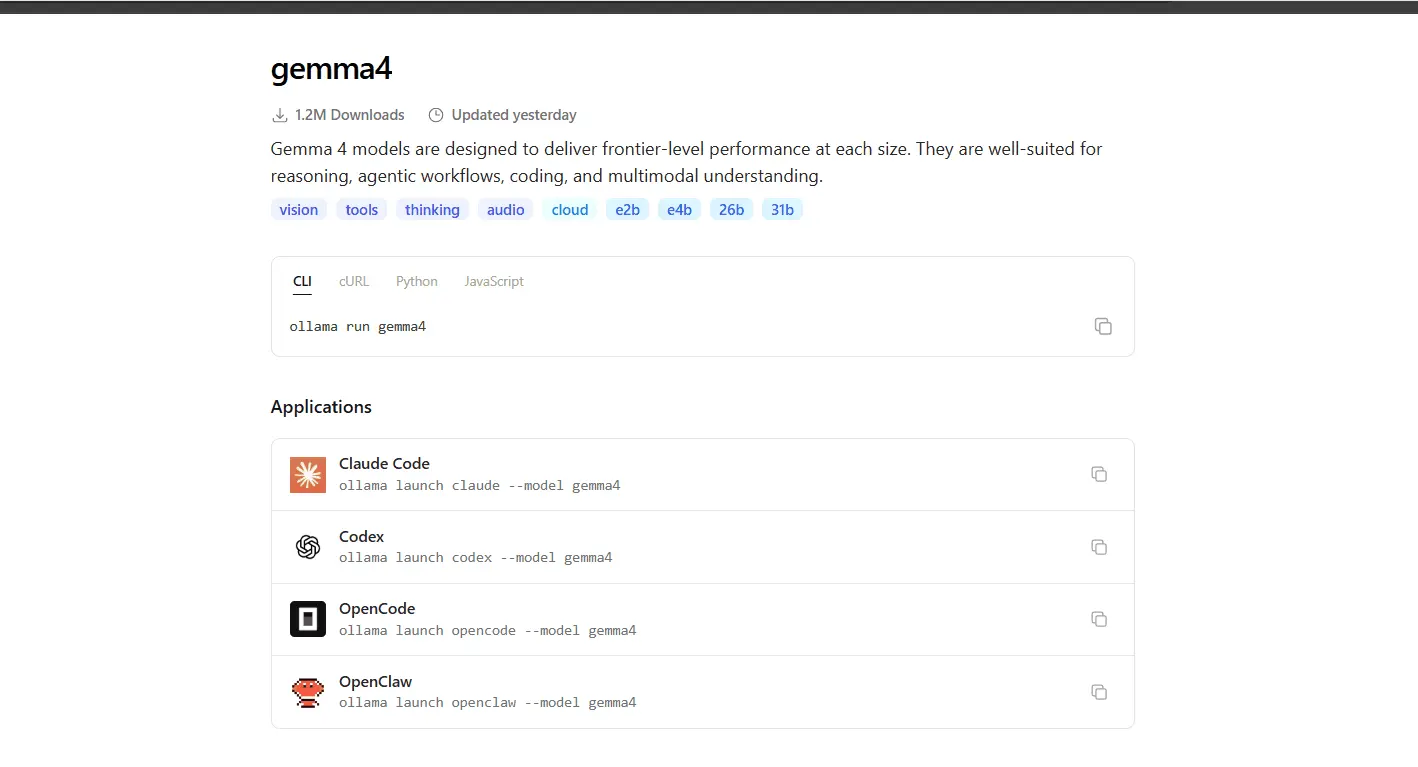Screen dimensions: 1418x767
Task: Copy the Claude Code launch command
Action: [1099, 474]
